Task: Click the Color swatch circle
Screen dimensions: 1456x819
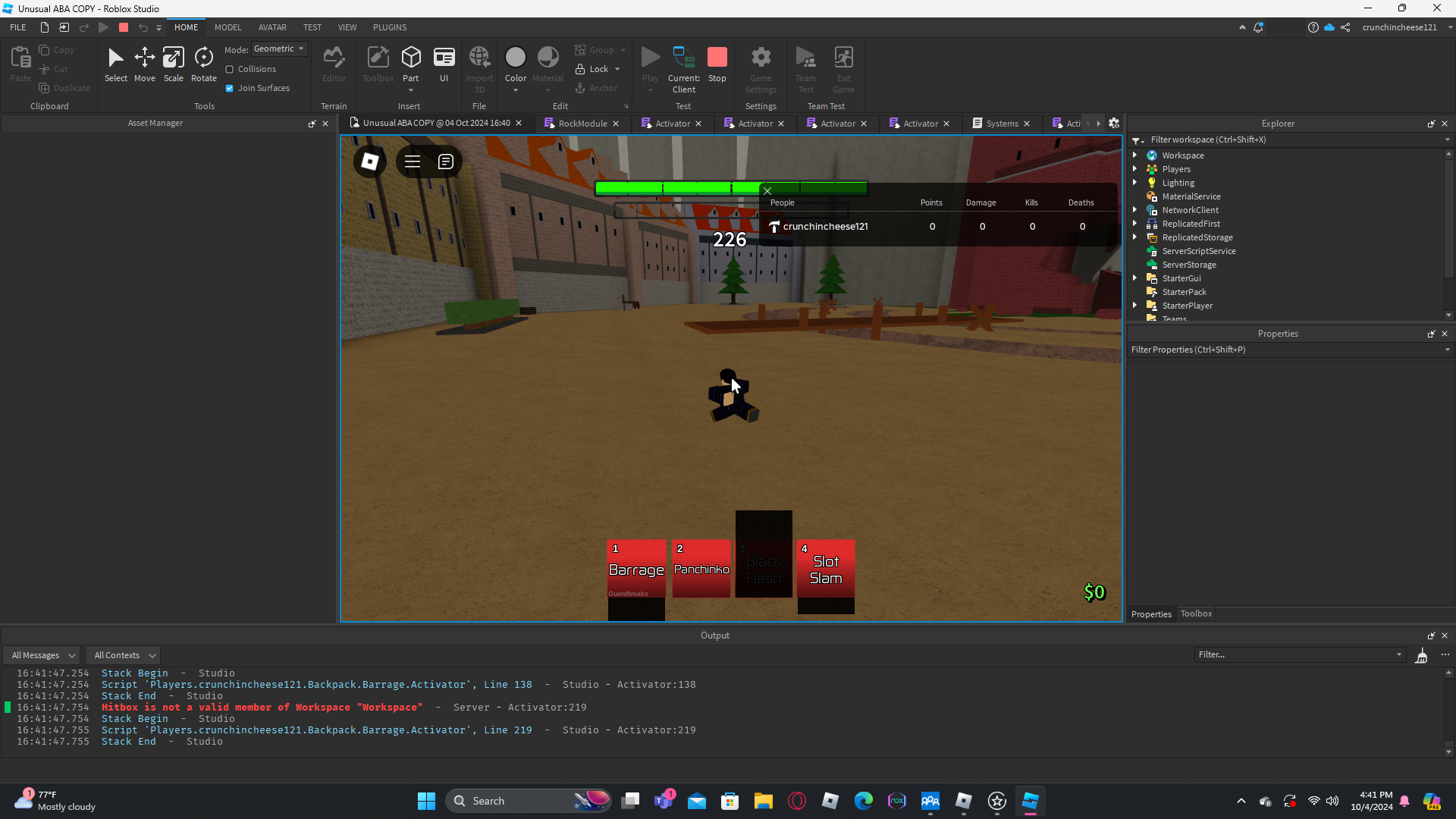Action: pos(516,58)
